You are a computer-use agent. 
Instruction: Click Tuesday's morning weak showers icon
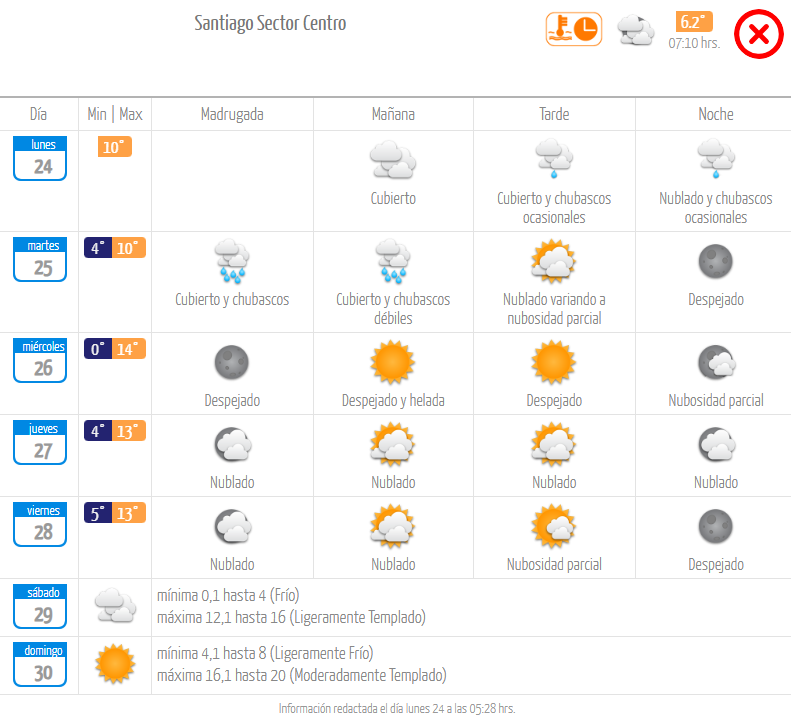tap(393, 261)
